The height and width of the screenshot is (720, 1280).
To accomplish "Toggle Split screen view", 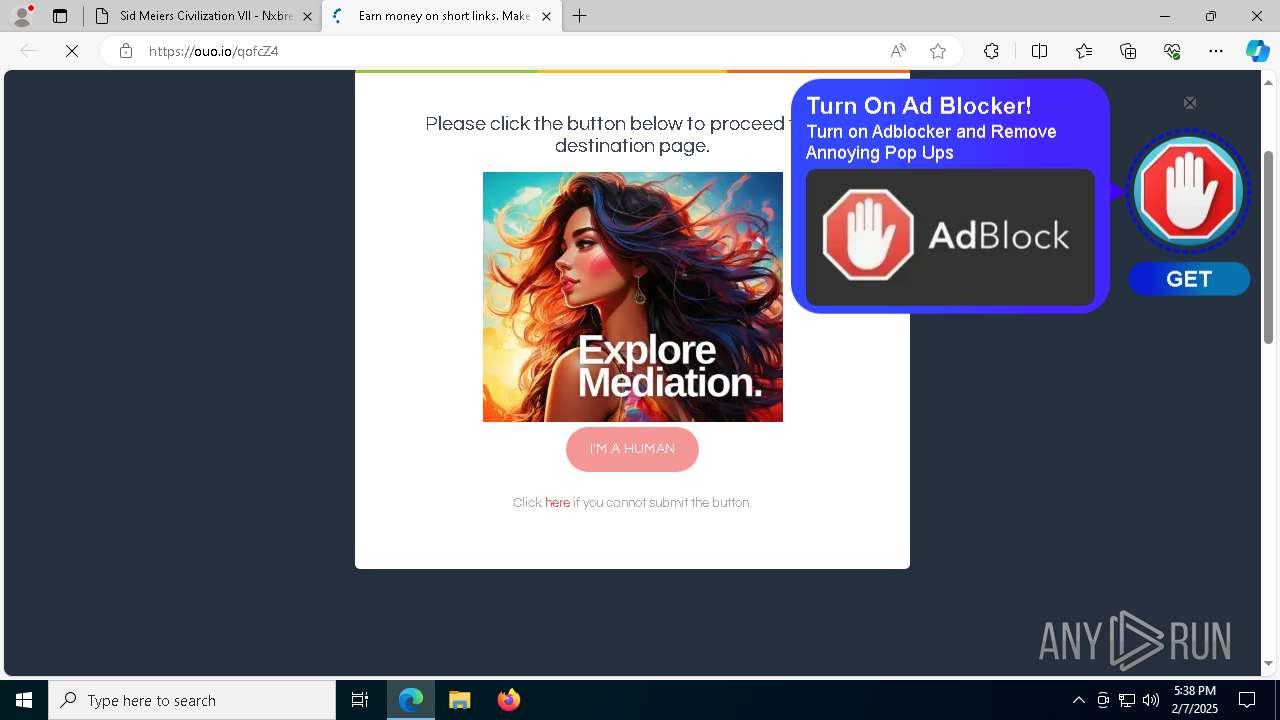I will click(x=1039, y=51).
